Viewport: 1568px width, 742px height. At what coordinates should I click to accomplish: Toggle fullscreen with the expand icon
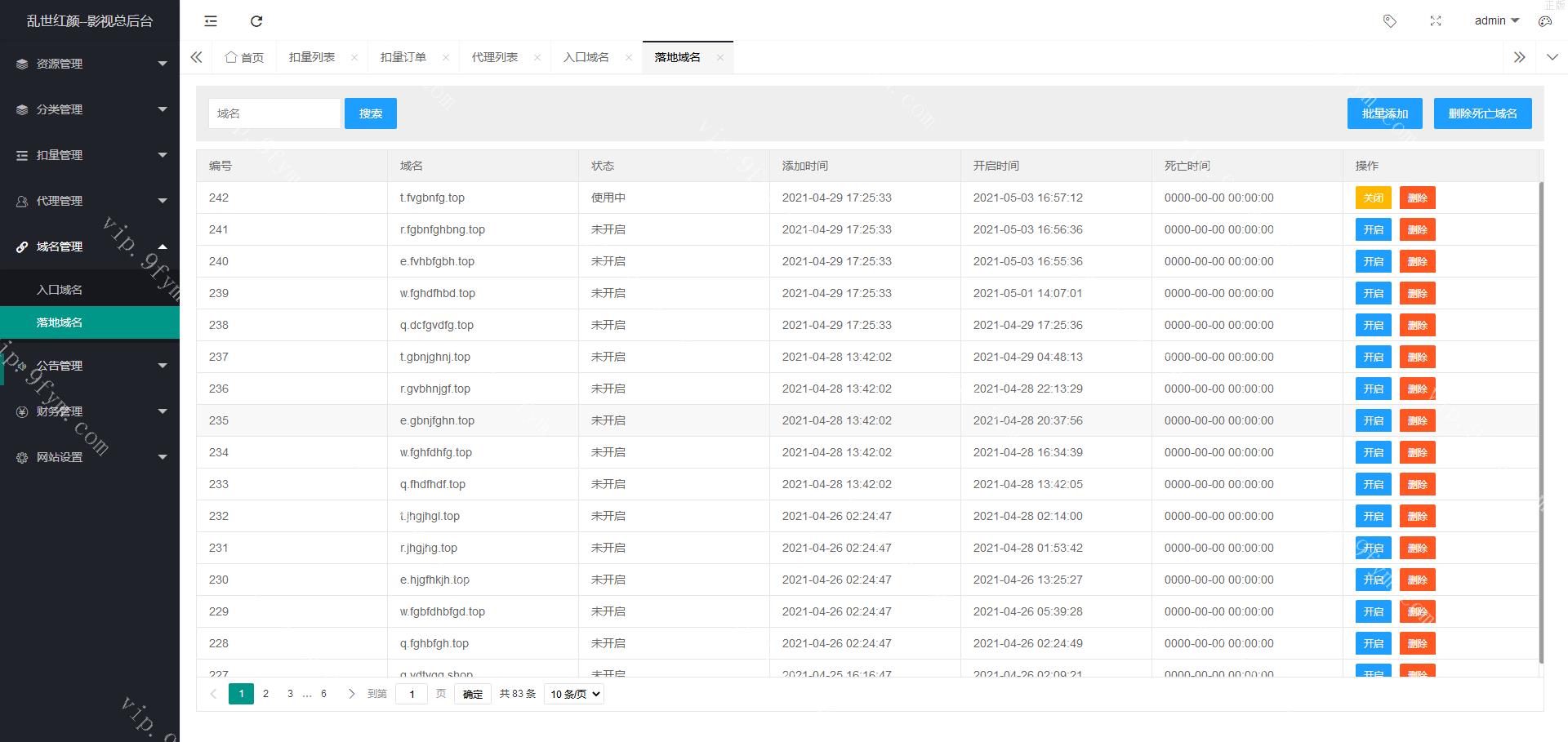point(1436,21)
